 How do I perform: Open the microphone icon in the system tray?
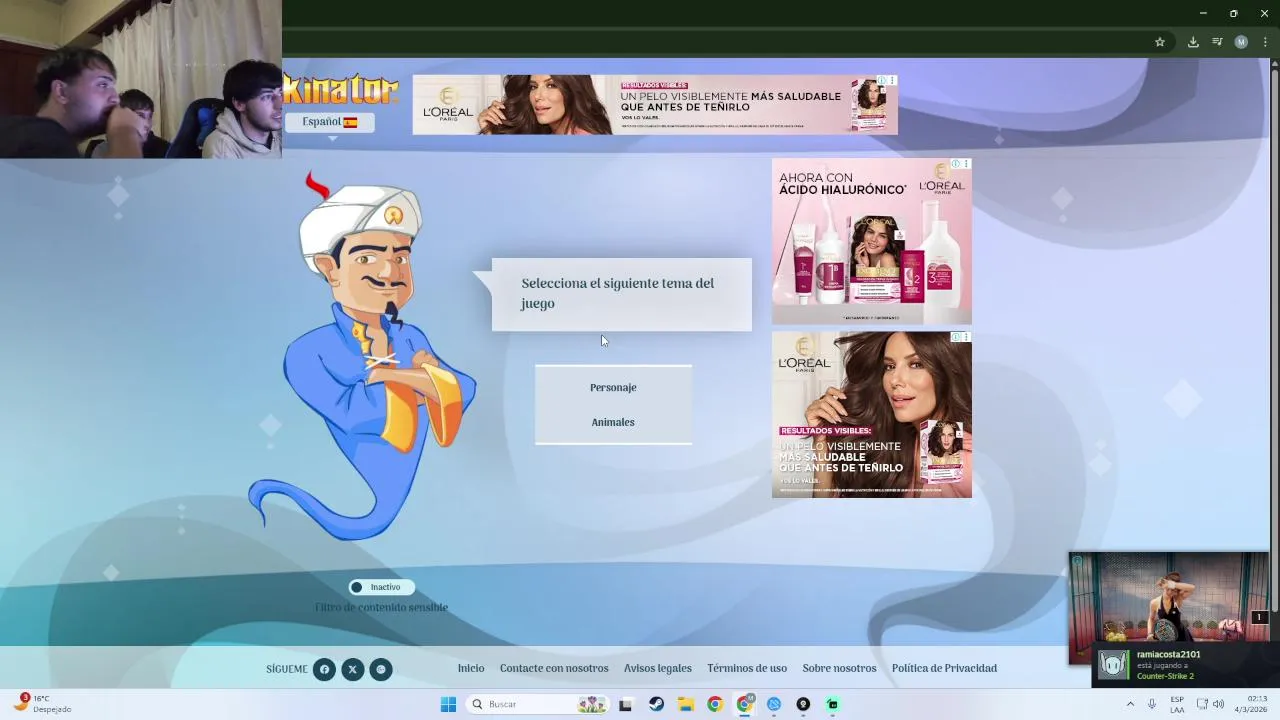point(1152,704)
